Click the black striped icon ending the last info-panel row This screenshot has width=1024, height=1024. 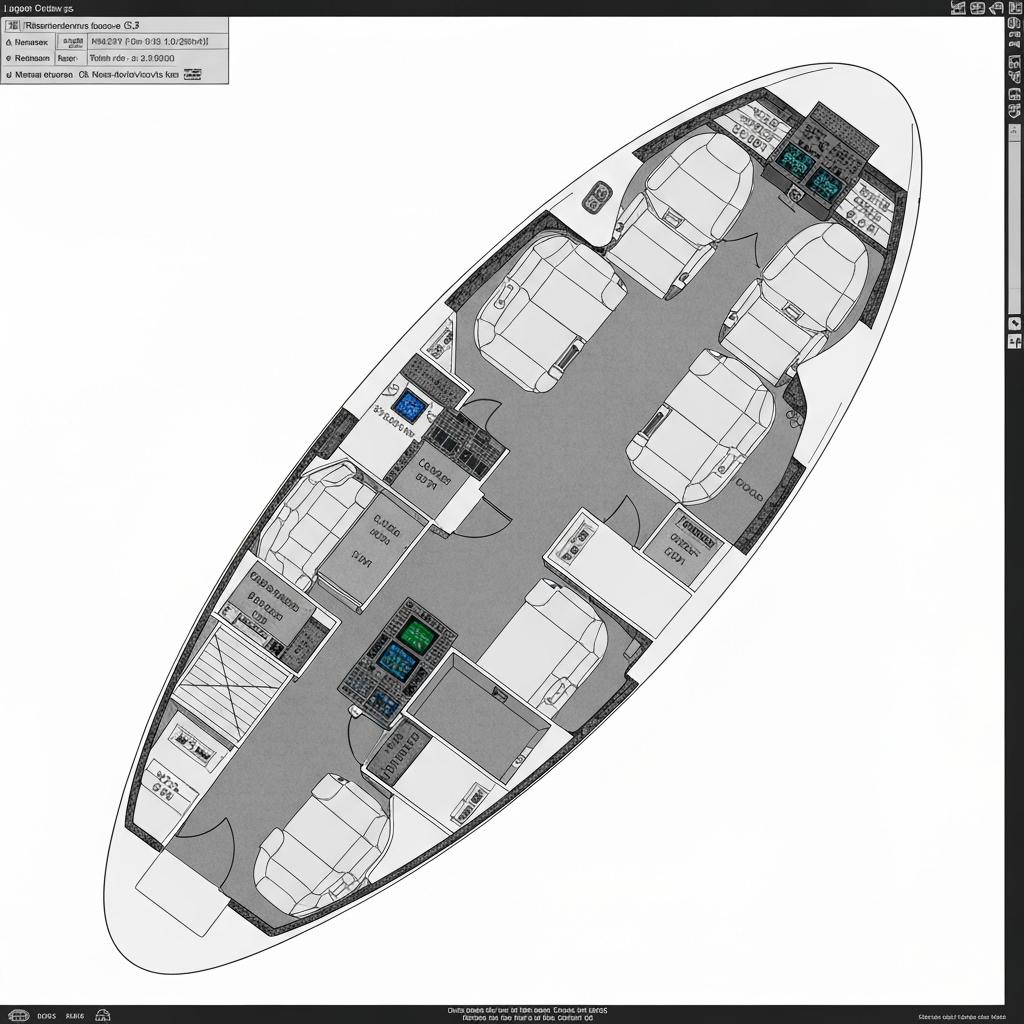point(193,74)
